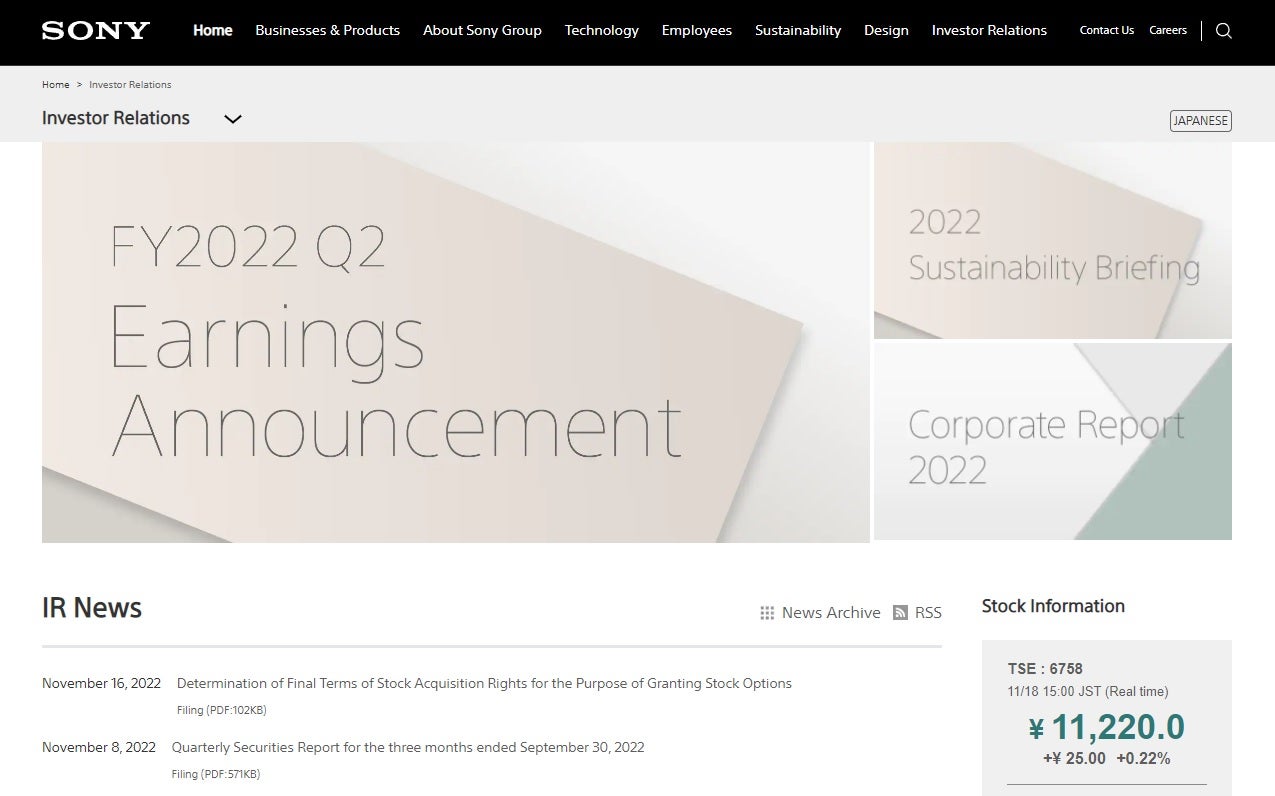Open About Sony Group menu

[x=482, y=30]
